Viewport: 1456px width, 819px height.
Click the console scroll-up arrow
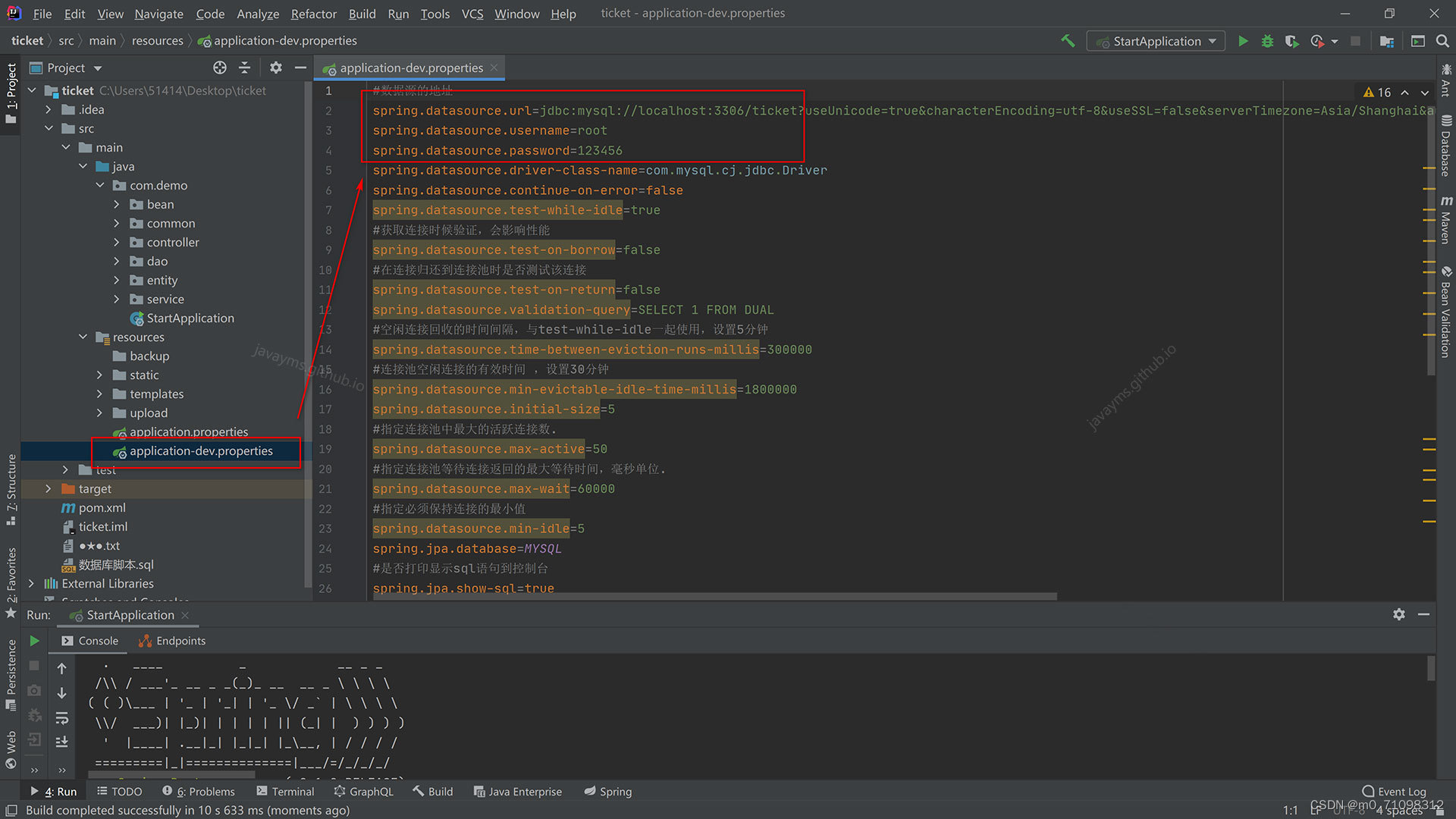pos(62,668)
